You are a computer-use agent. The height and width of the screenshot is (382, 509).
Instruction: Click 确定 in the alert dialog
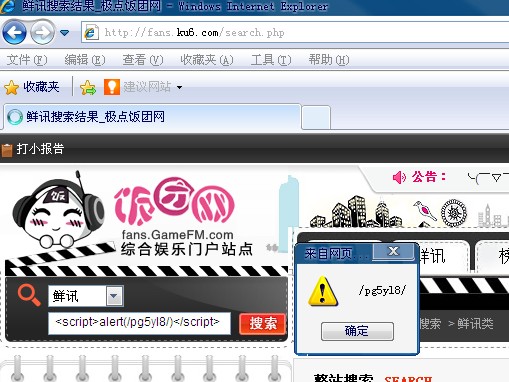point(357,331)
